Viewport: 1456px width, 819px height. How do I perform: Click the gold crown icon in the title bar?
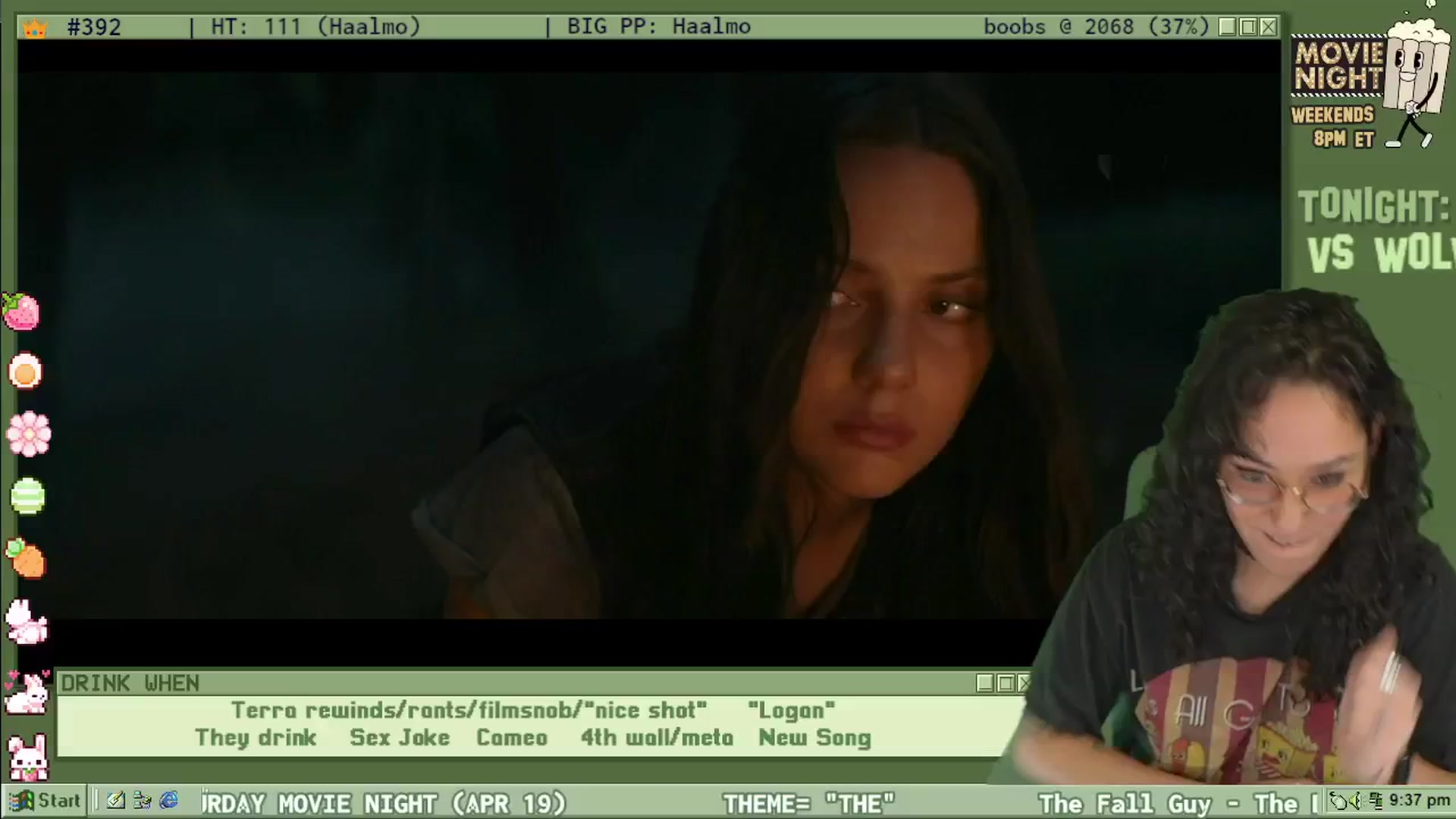pos(35,29)
